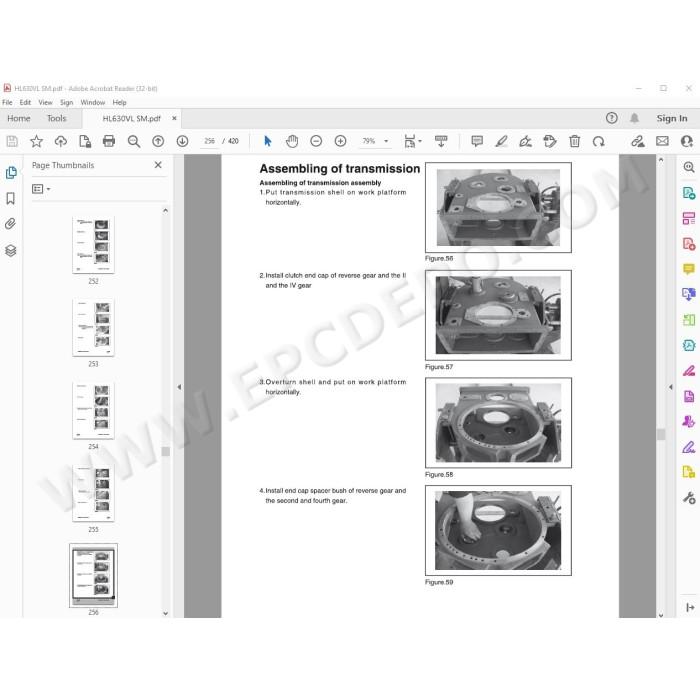This screenshot has height=700, width=700.
Task: Open the View menu
Action: coord(45,102)
